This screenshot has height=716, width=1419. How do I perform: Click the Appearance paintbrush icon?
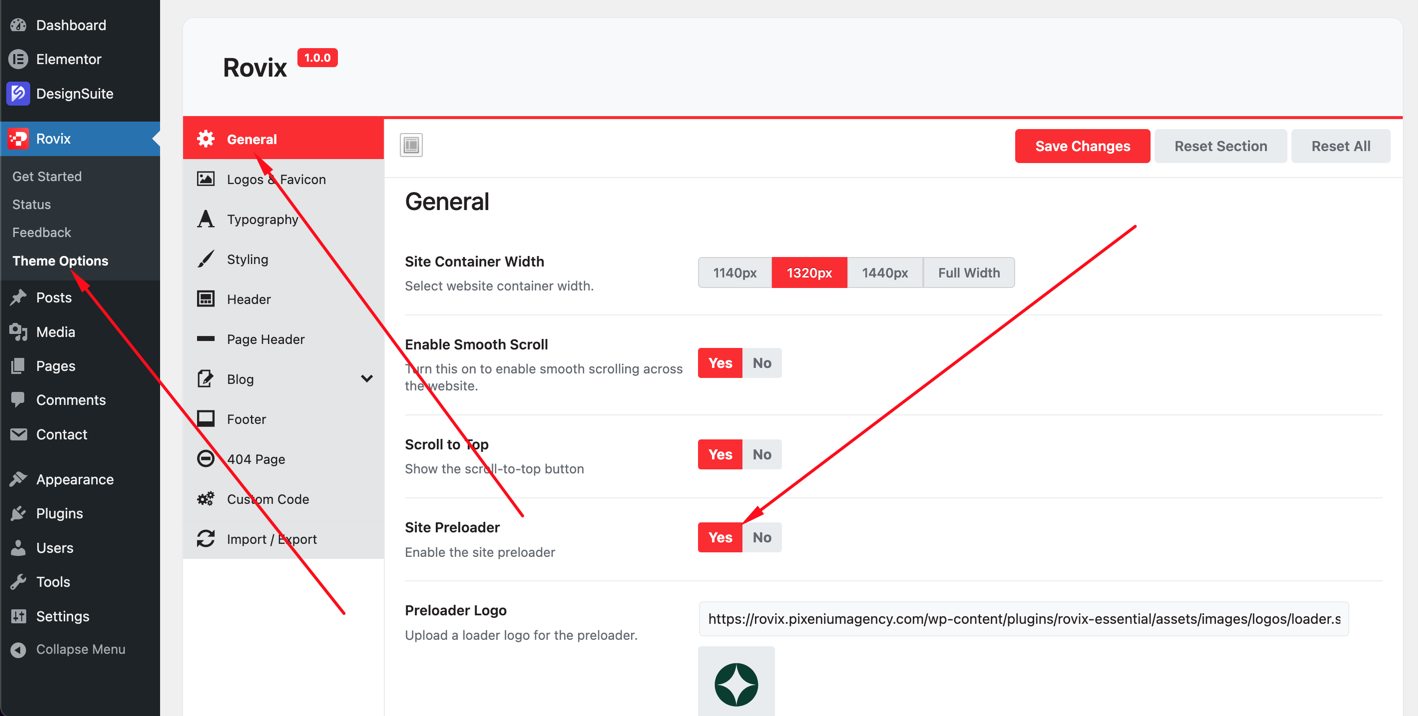[18, 479]
